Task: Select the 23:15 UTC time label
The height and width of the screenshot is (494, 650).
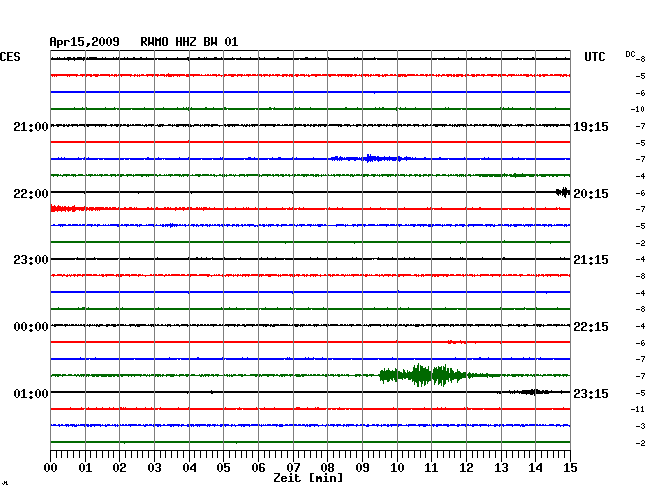Action: coord(591,393)
